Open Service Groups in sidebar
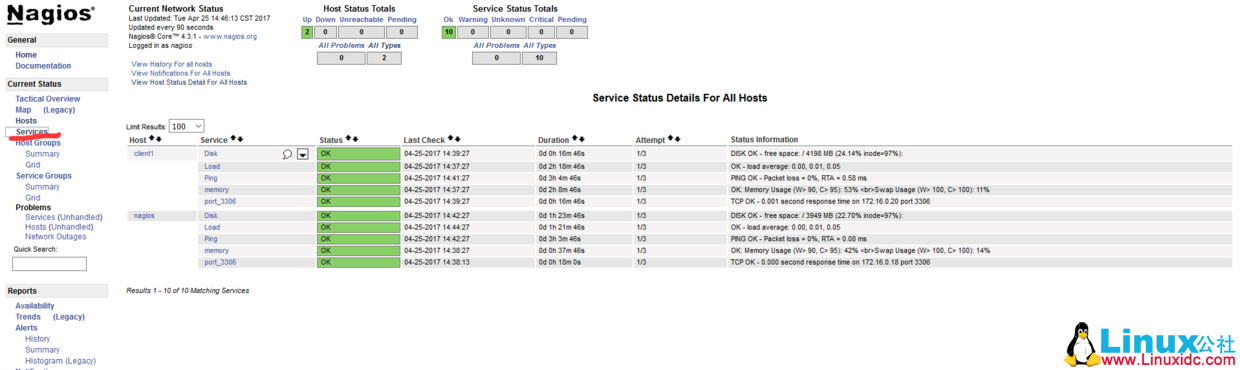Image resolution: width=1240 pixels, height=370 pixels. pos(44,176)
